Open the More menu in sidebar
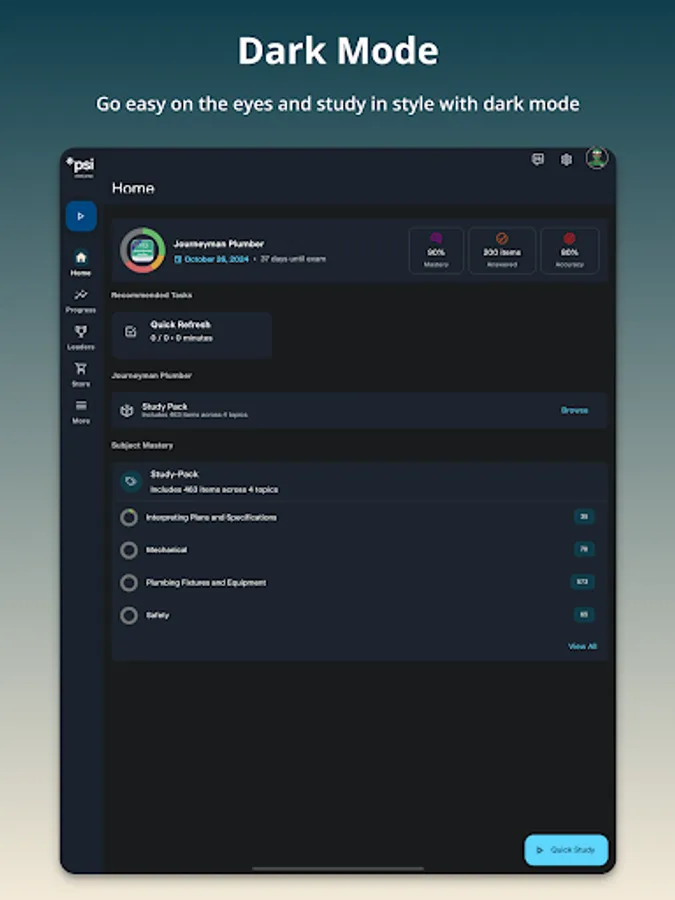 81,412
